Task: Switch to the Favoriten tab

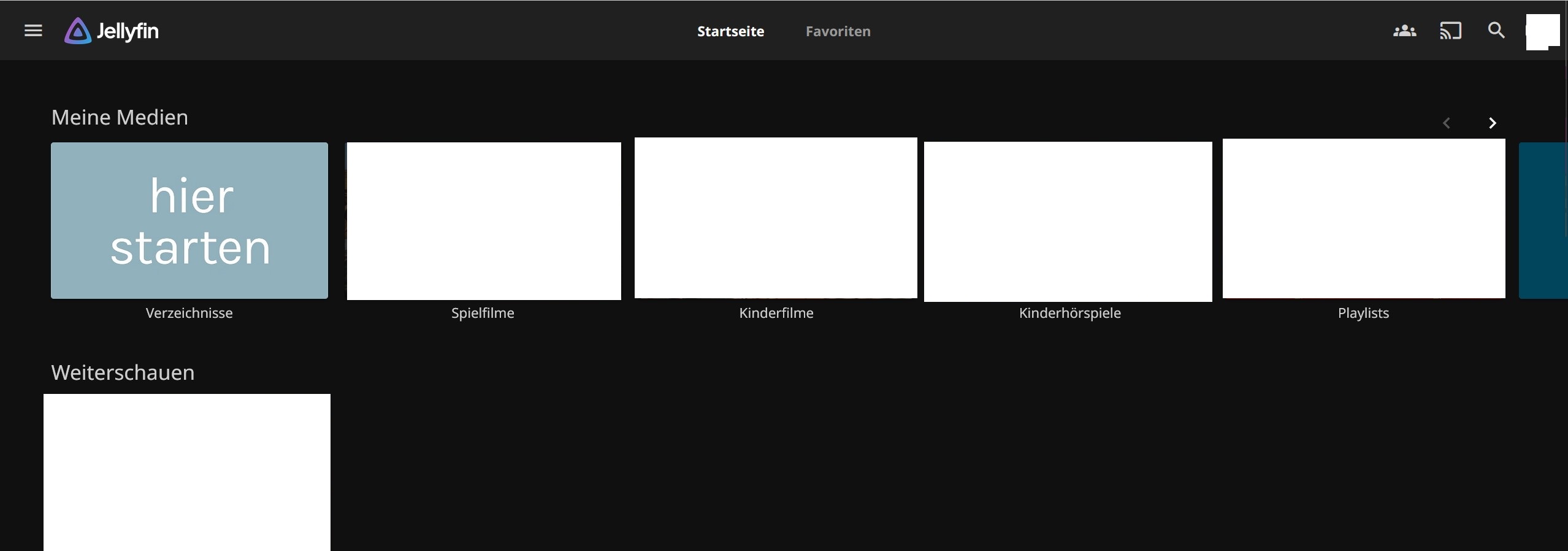Action: point(838,31)
